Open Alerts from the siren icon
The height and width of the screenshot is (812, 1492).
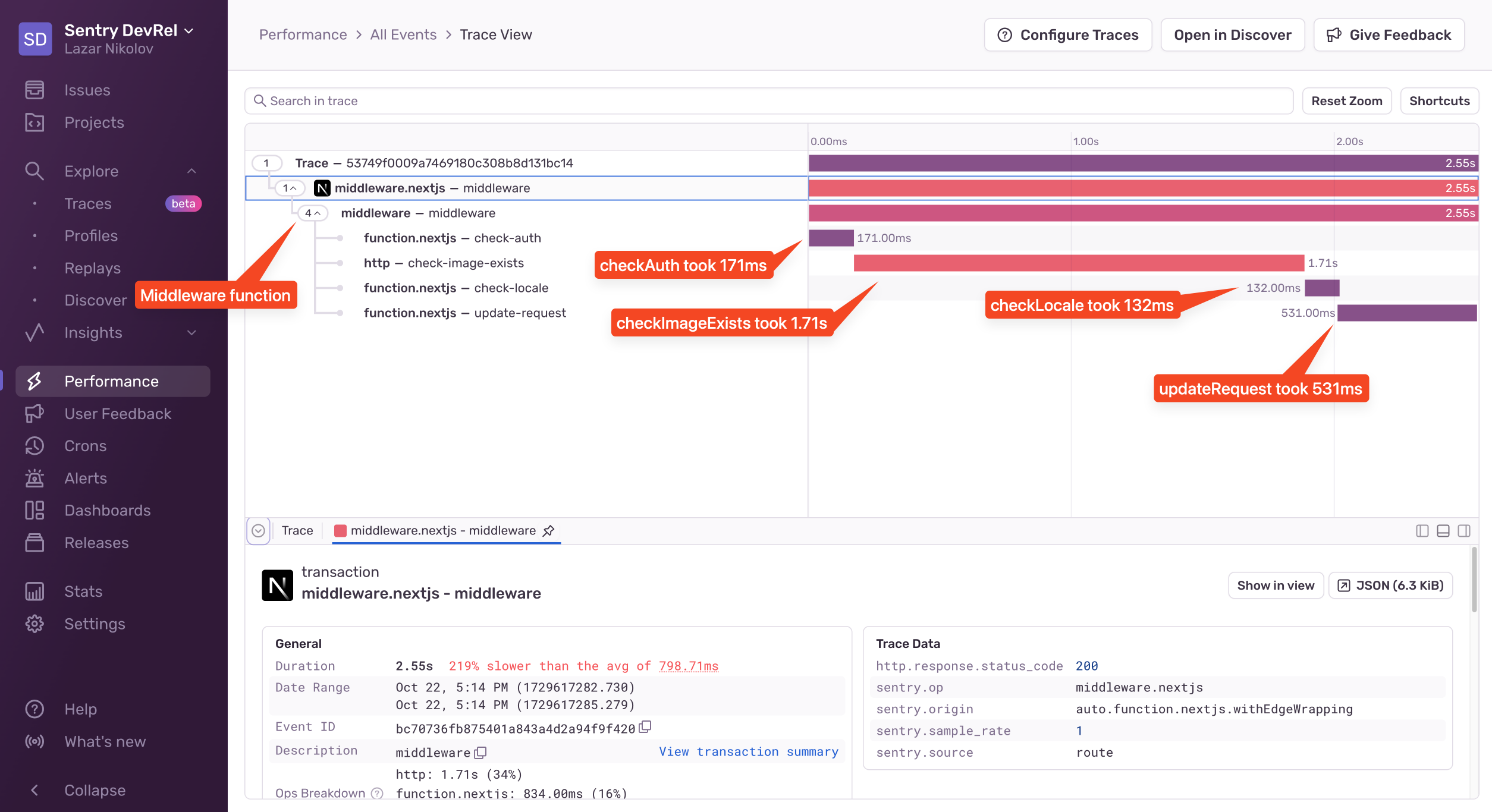[34, 478]
